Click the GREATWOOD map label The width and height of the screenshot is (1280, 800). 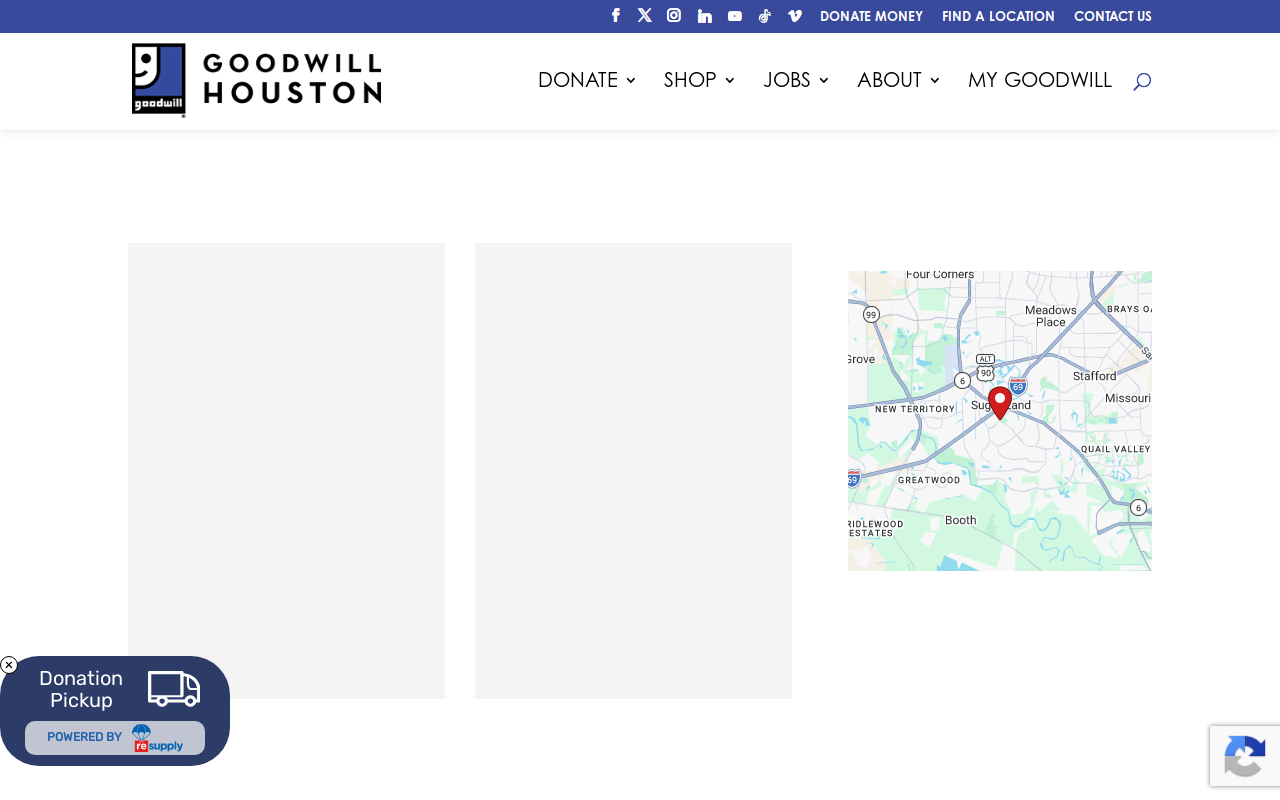coord(929,480)
